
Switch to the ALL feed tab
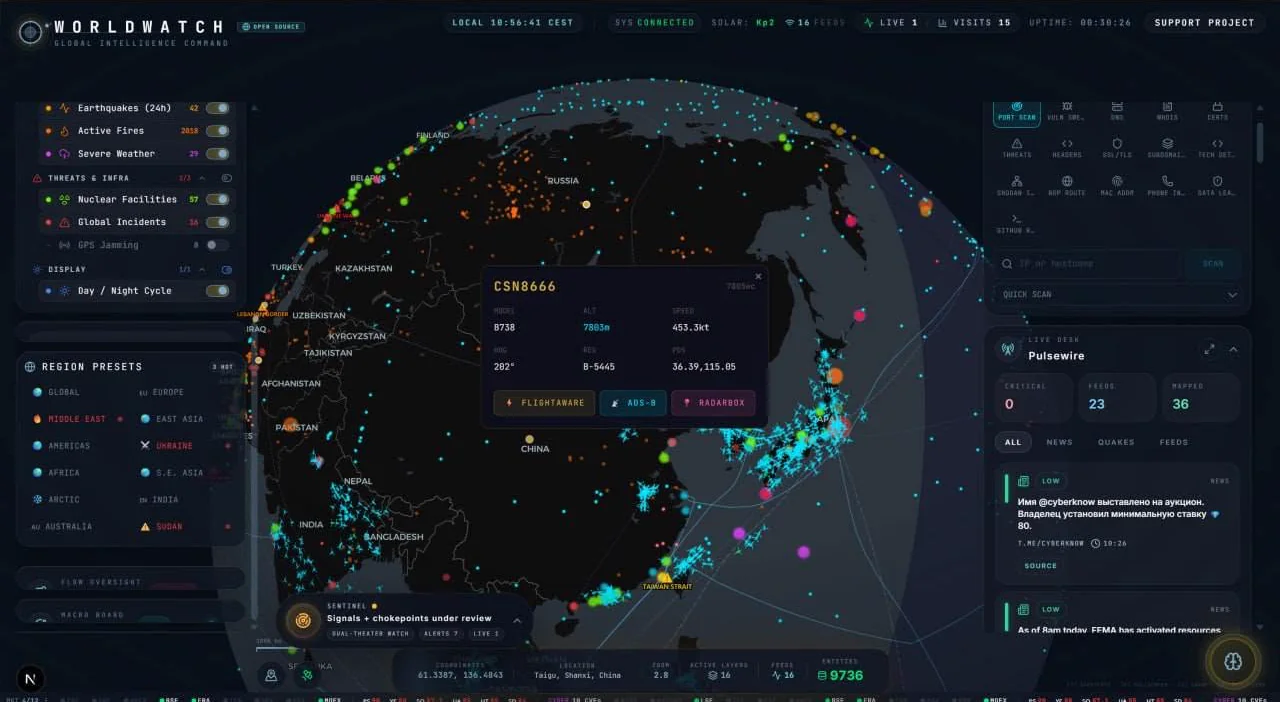point(1013,442)
